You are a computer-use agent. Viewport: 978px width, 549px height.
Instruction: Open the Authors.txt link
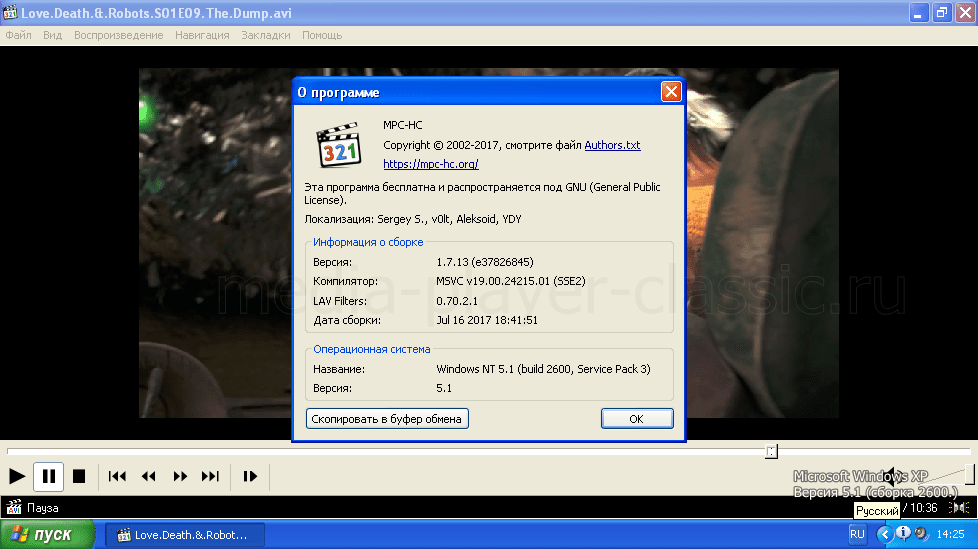(x=612, y=145)
